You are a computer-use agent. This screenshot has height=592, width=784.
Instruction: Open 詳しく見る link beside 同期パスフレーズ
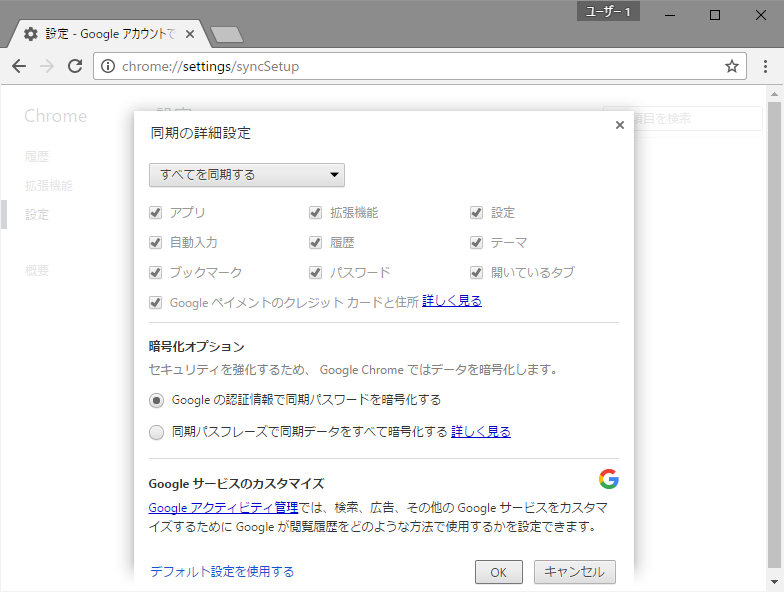[x=481, y=432]
